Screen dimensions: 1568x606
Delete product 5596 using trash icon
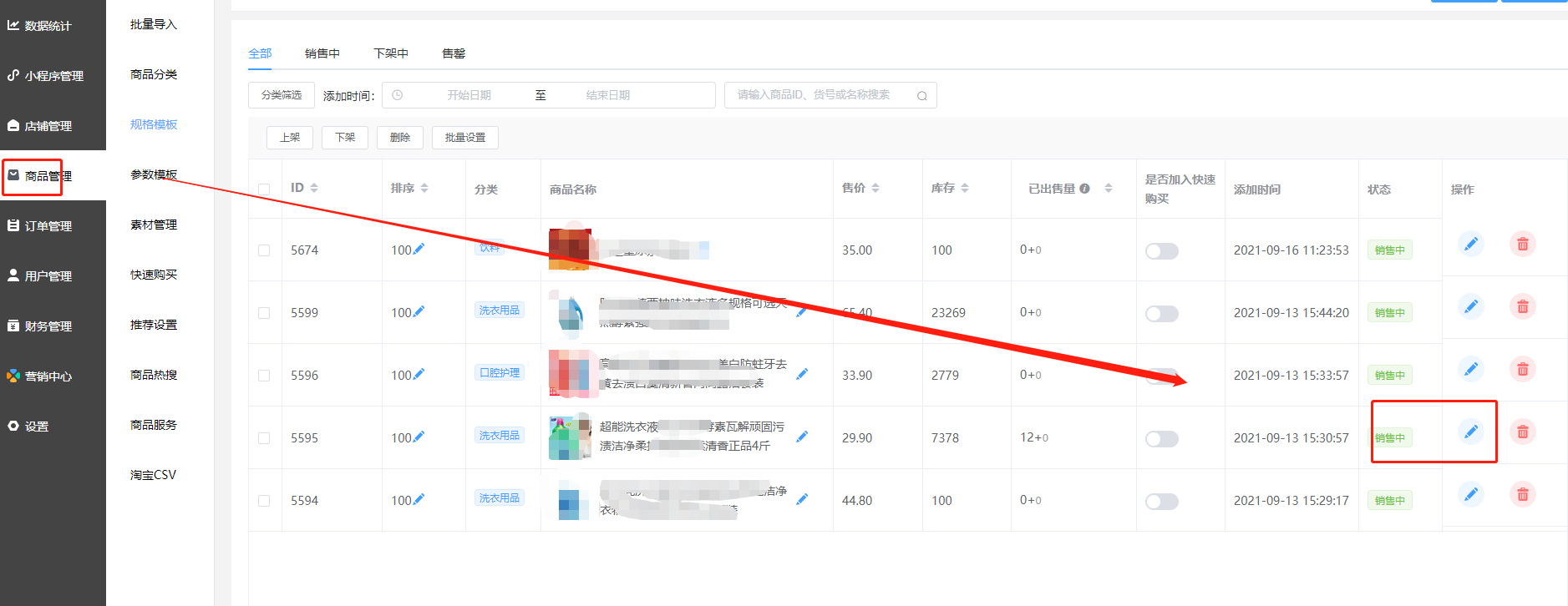pyautogui.click(x=1523, y=369)
